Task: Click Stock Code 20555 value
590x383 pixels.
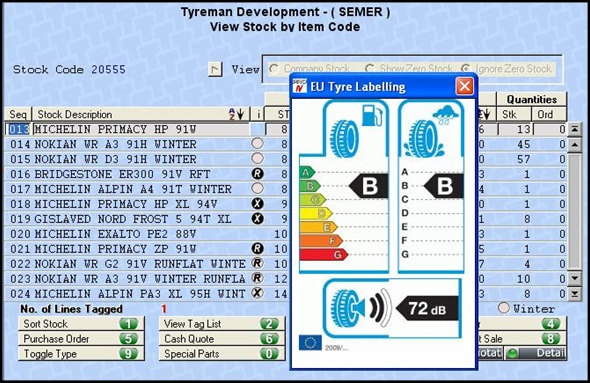Action: (108, 69)
